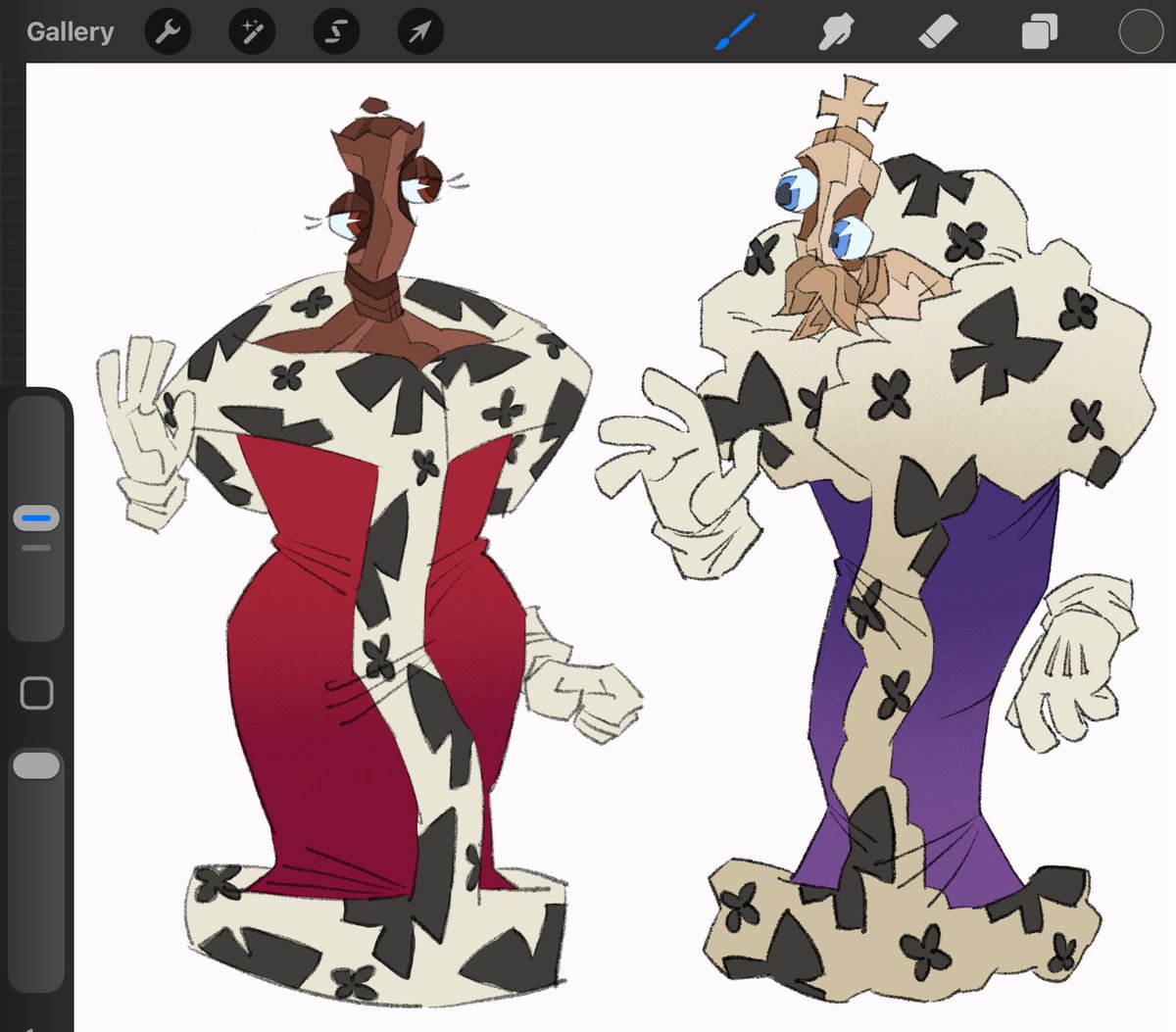1176x1032 pixels.
Task: Open the Layers panel
Action: (1039, 32)
